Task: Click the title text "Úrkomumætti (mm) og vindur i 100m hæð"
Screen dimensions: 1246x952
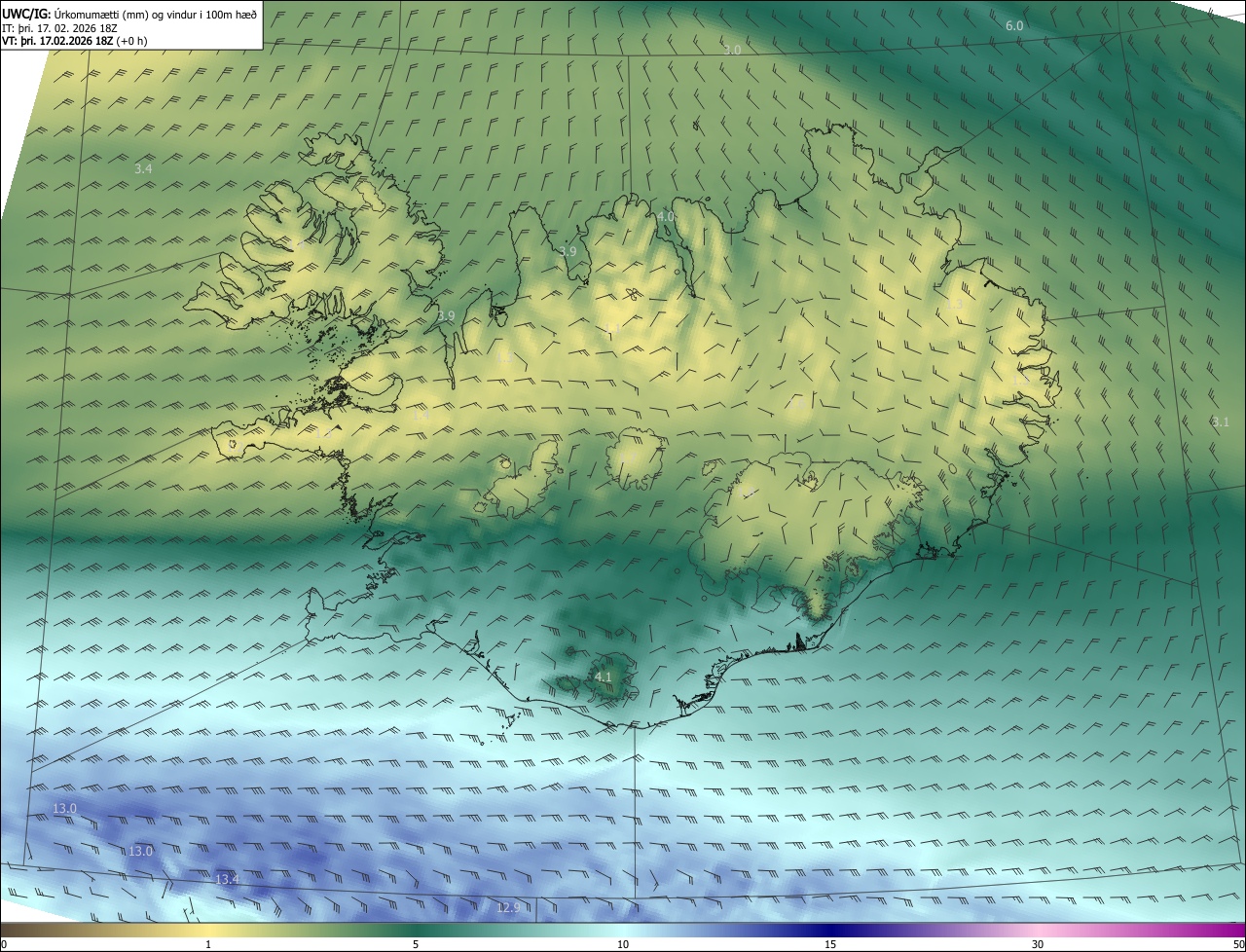Action: (x=156, y=14)
